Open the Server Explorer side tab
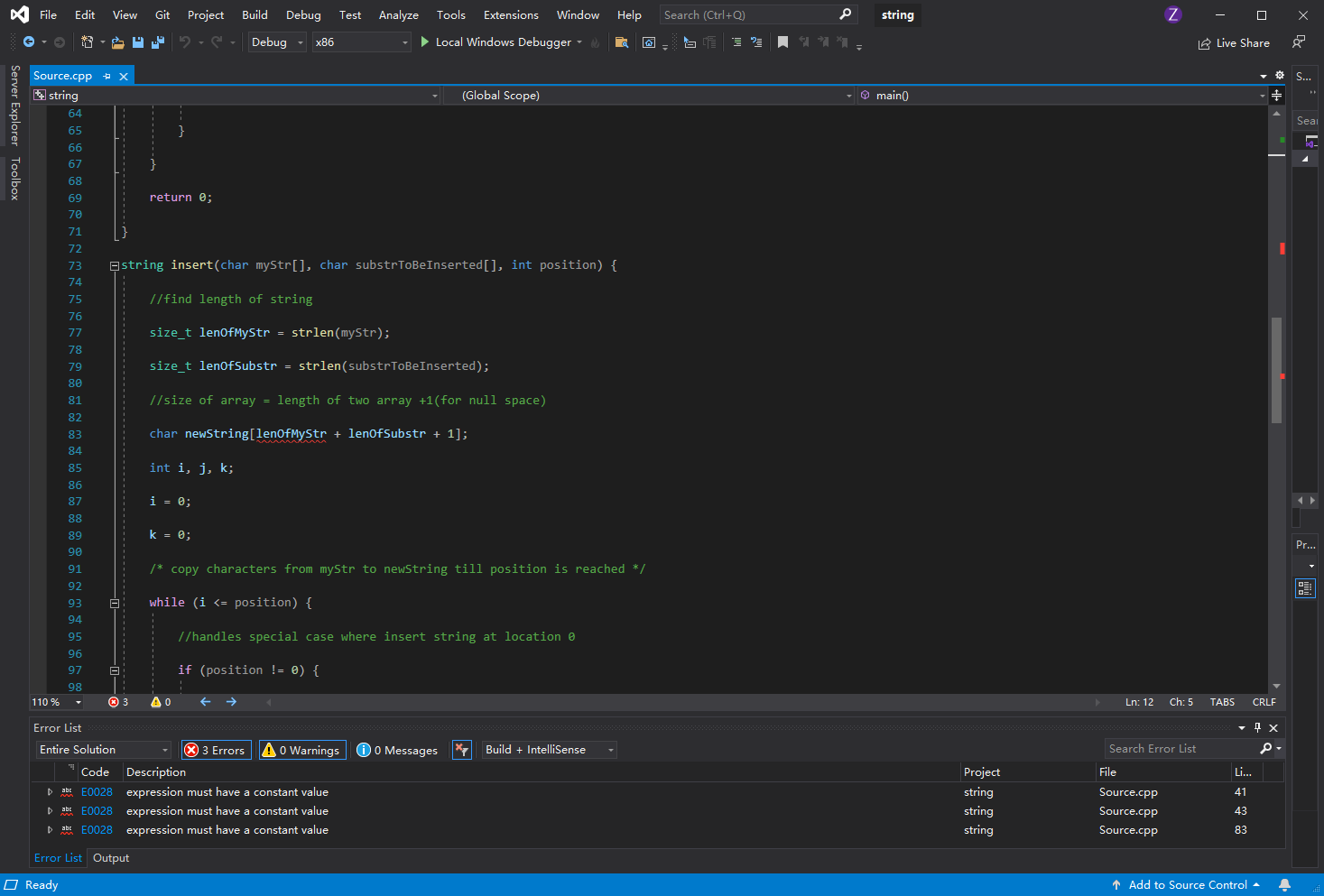This screenshot has width=1324, height=896. coord(14,105)
